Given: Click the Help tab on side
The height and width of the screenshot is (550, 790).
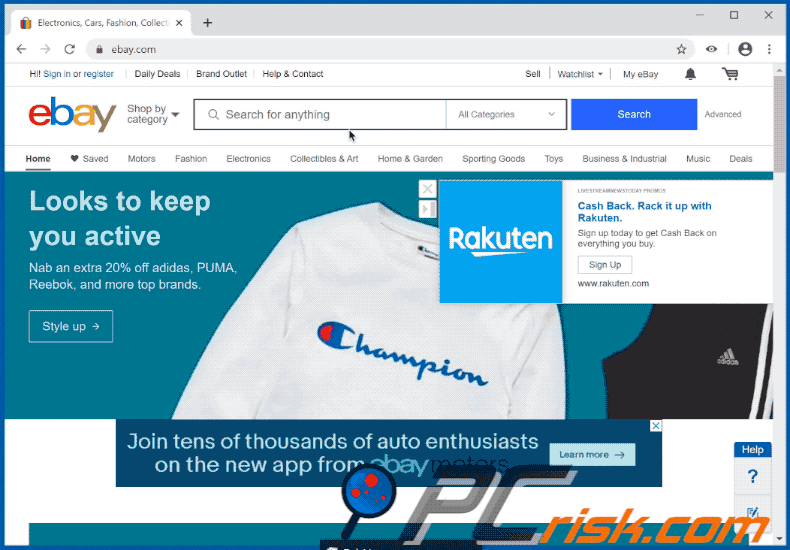Looking at the screenshot, I should (x=753, y=449).
